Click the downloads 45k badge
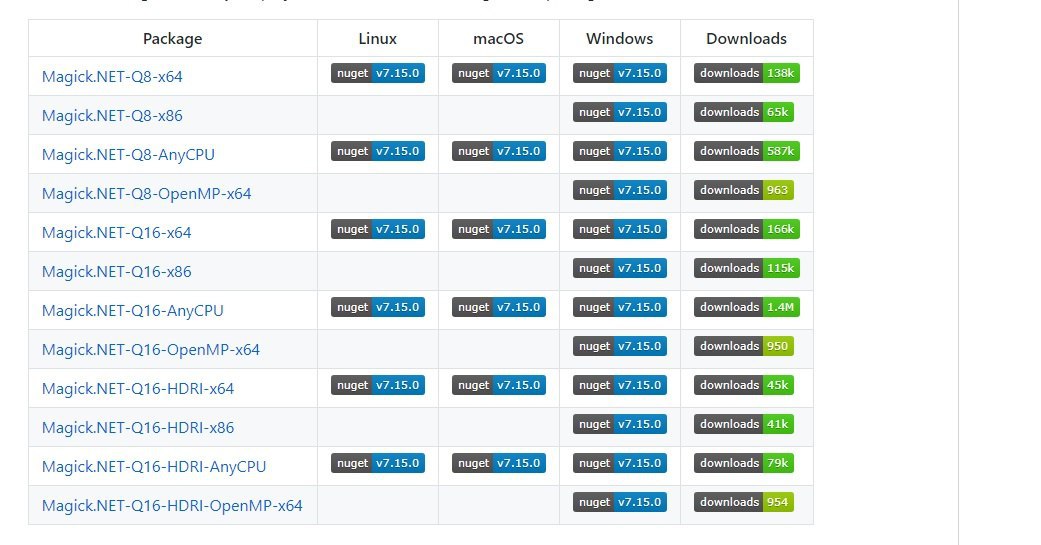 coord(744,385)
